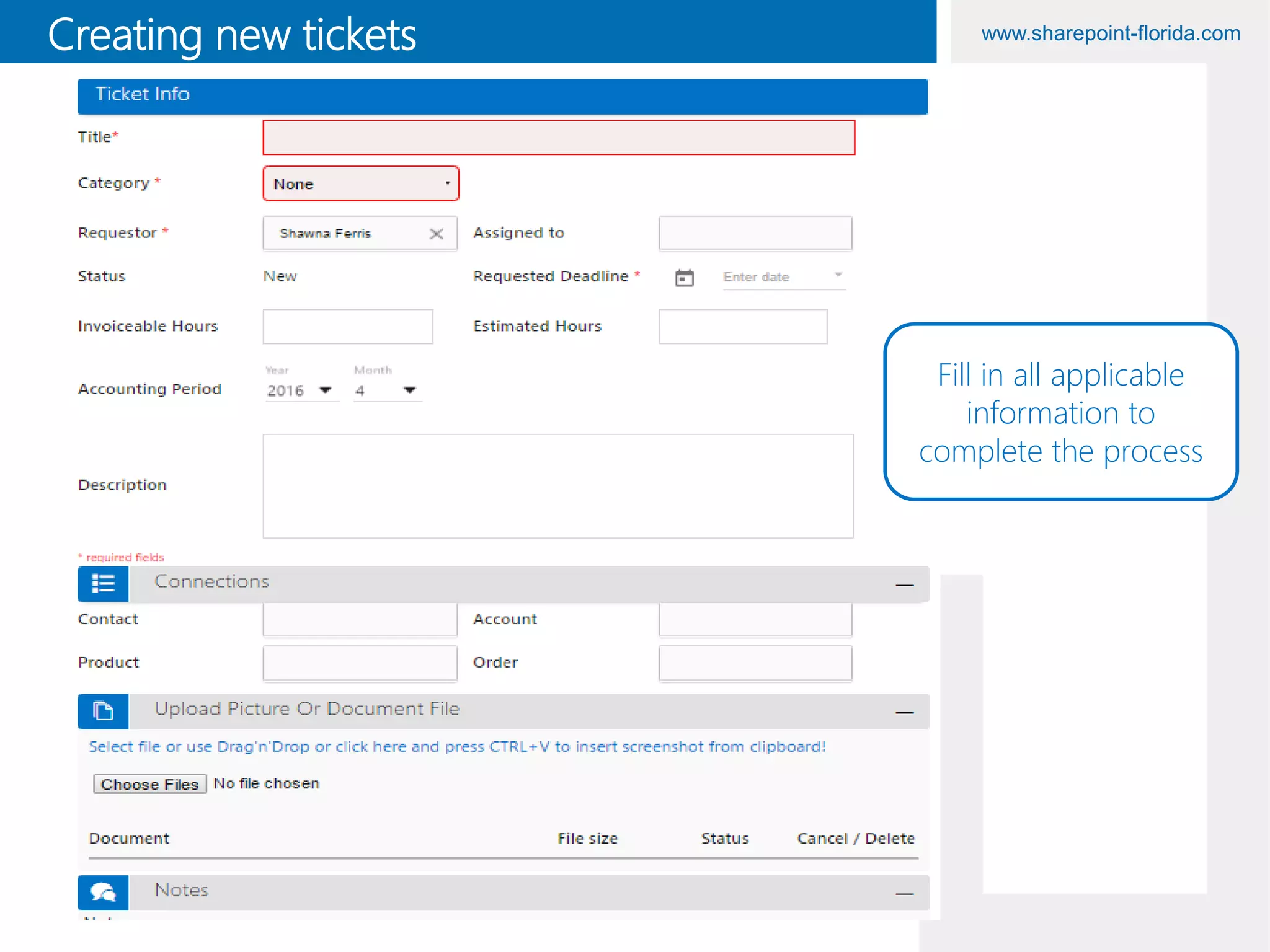This screenshot has width=1270, height=952.
Task: Open the Accounting Period Year dropdown
Action: pyautogui.click(x=302, y=390)
